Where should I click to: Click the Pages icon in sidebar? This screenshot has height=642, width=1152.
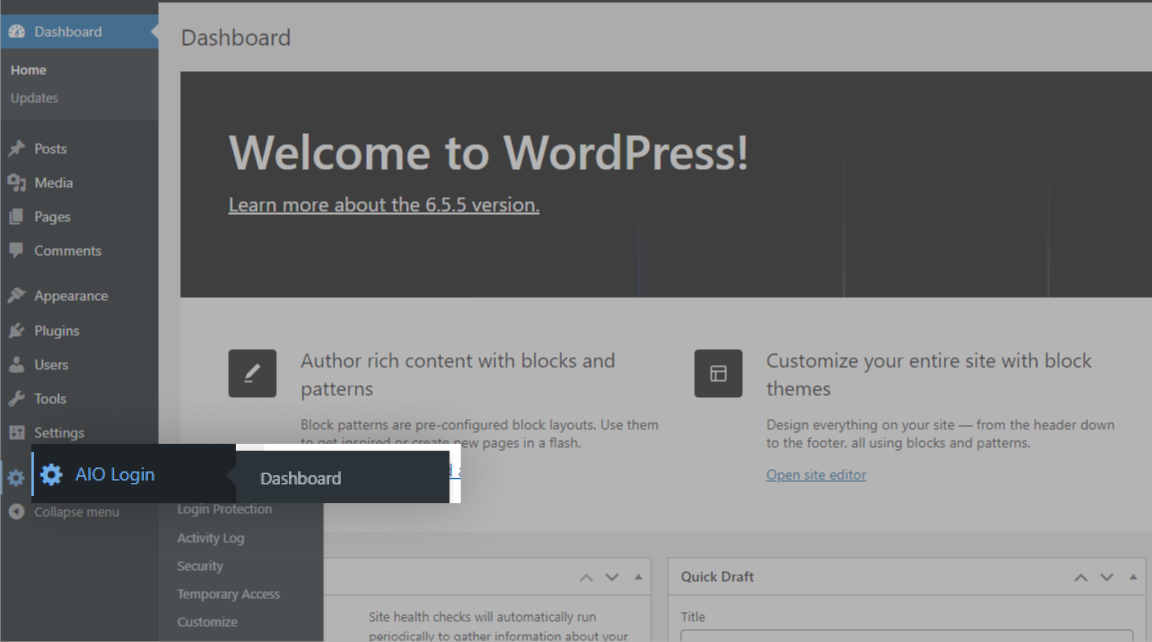[16, 217]
